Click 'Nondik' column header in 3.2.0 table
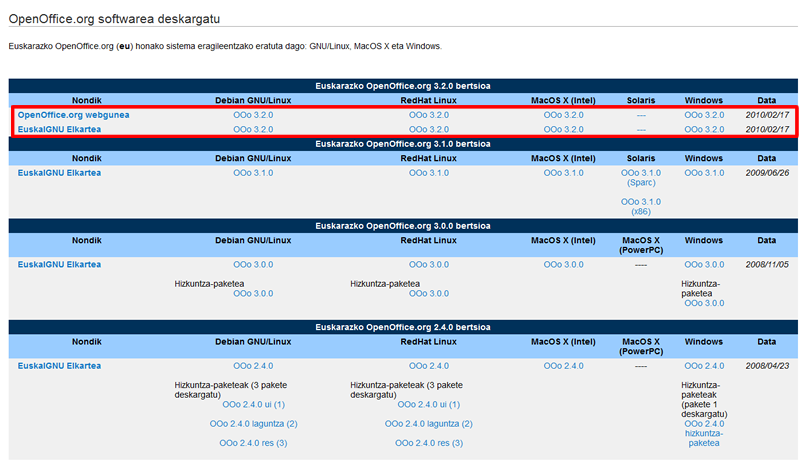This screenshot has height=466, width=800. click(x=87, y=100)
